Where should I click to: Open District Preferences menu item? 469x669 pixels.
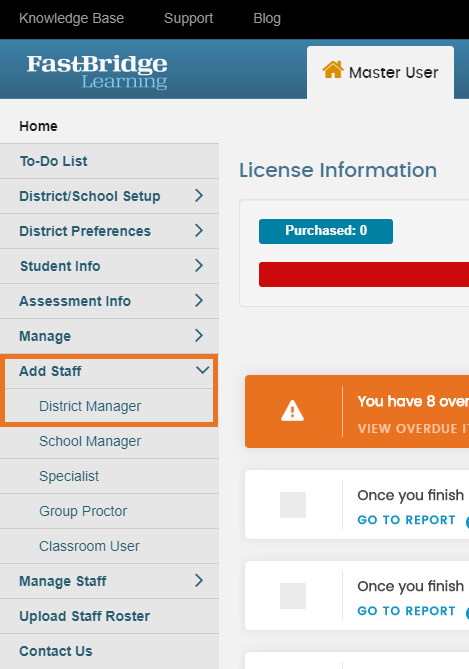coord(109,231)
